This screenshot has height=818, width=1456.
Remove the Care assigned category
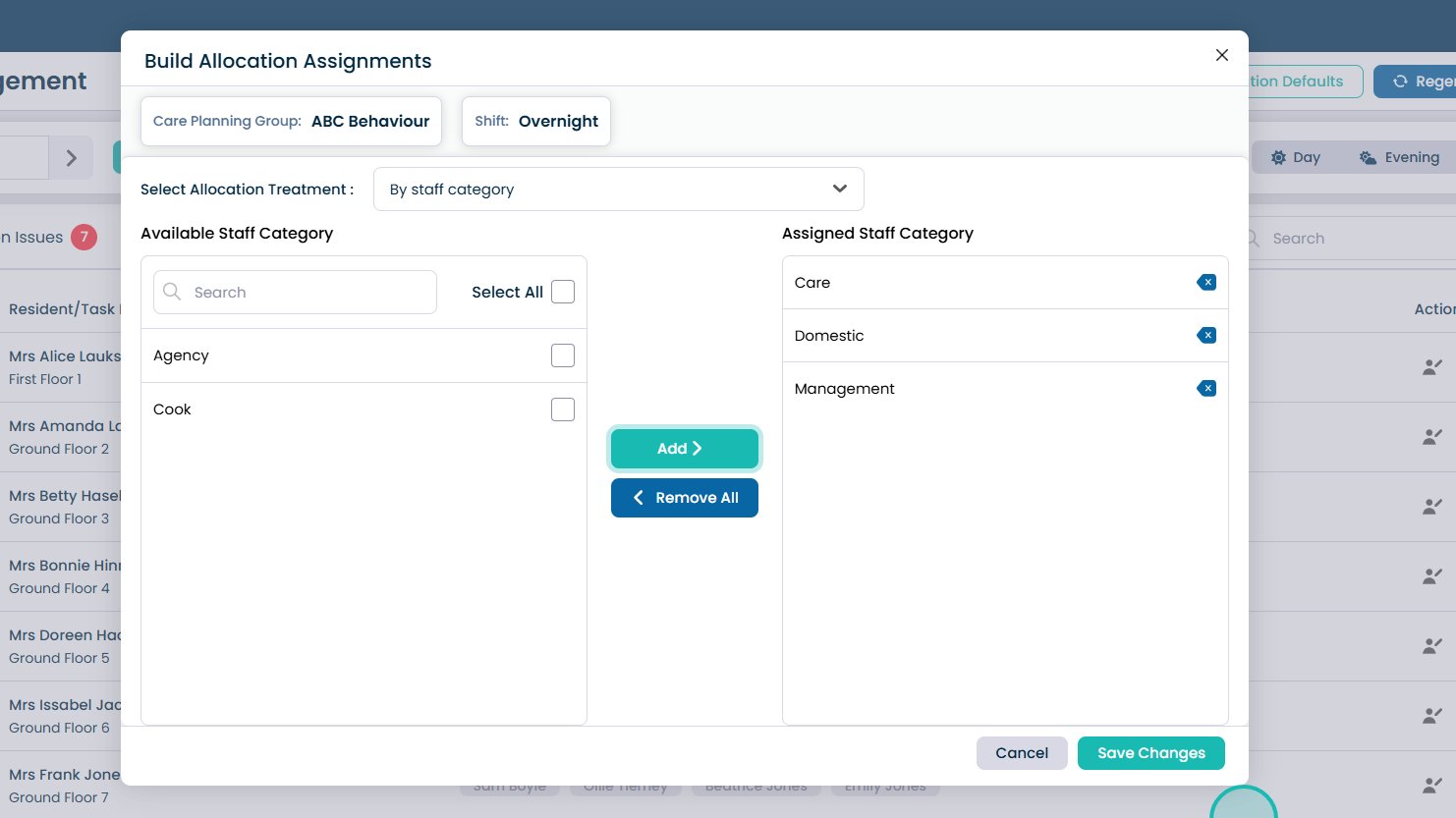tap(1206, 283)
